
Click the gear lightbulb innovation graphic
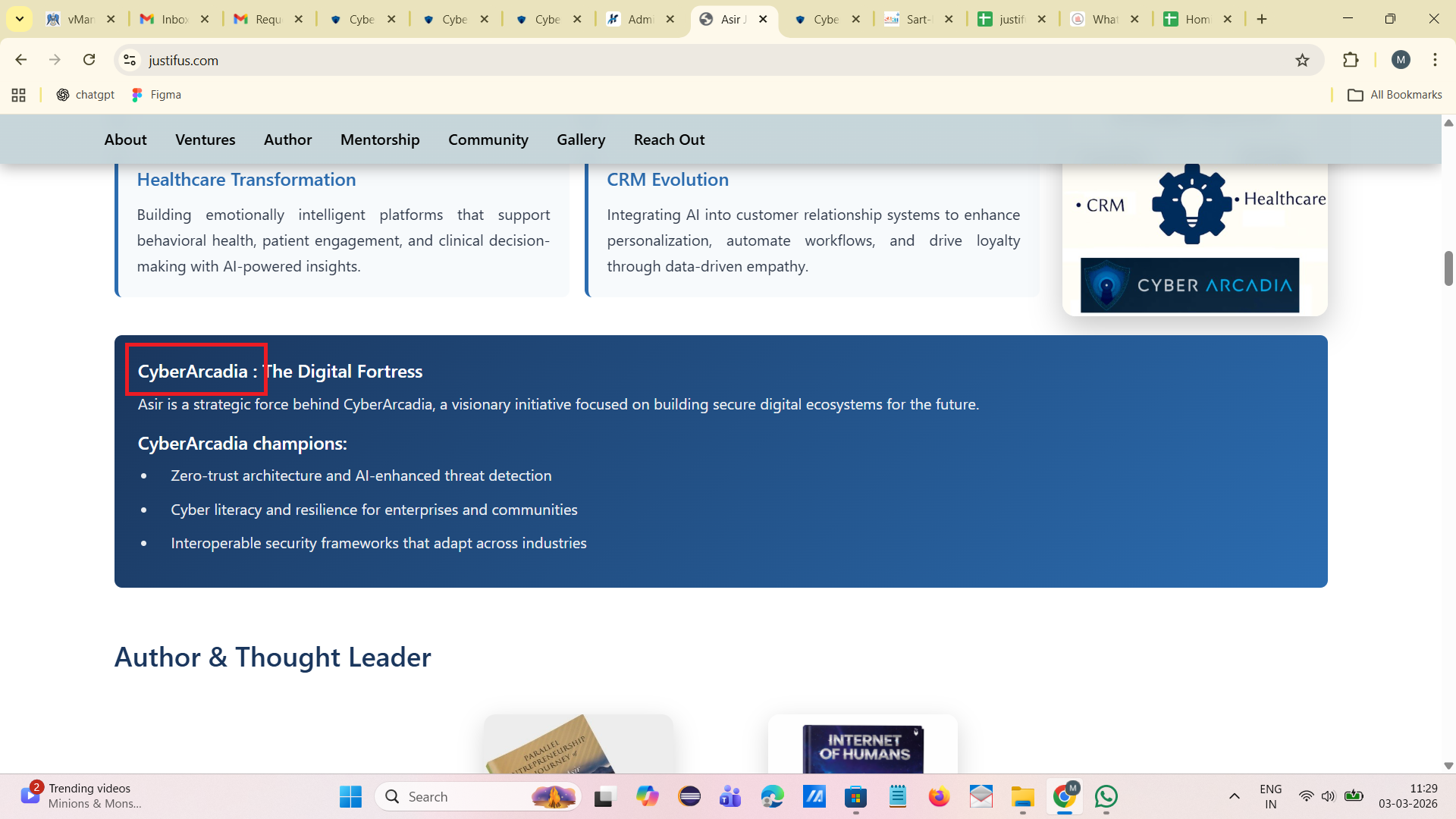point(1191,204)
